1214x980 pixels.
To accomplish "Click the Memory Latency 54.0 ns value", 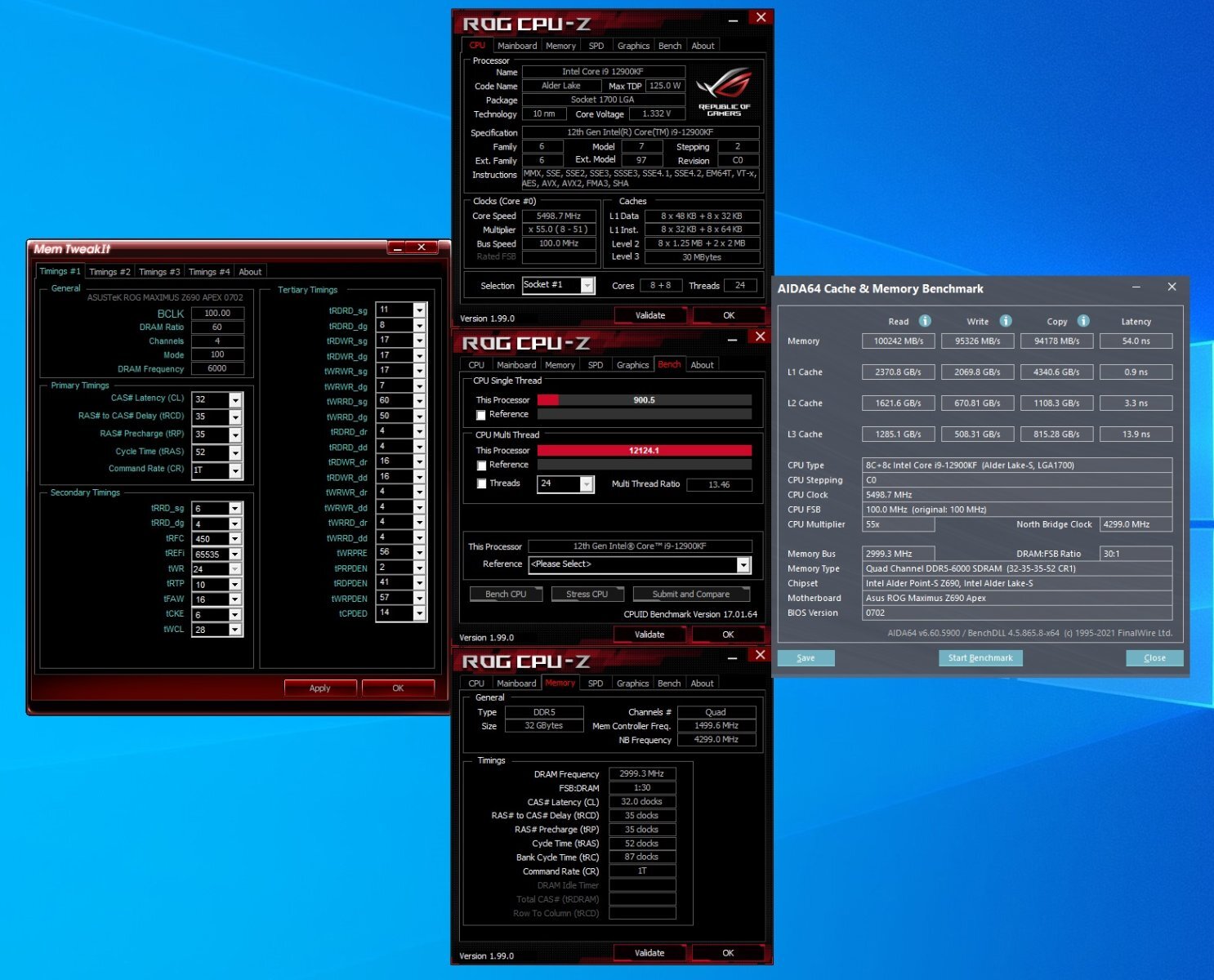I will point(1136,341).
